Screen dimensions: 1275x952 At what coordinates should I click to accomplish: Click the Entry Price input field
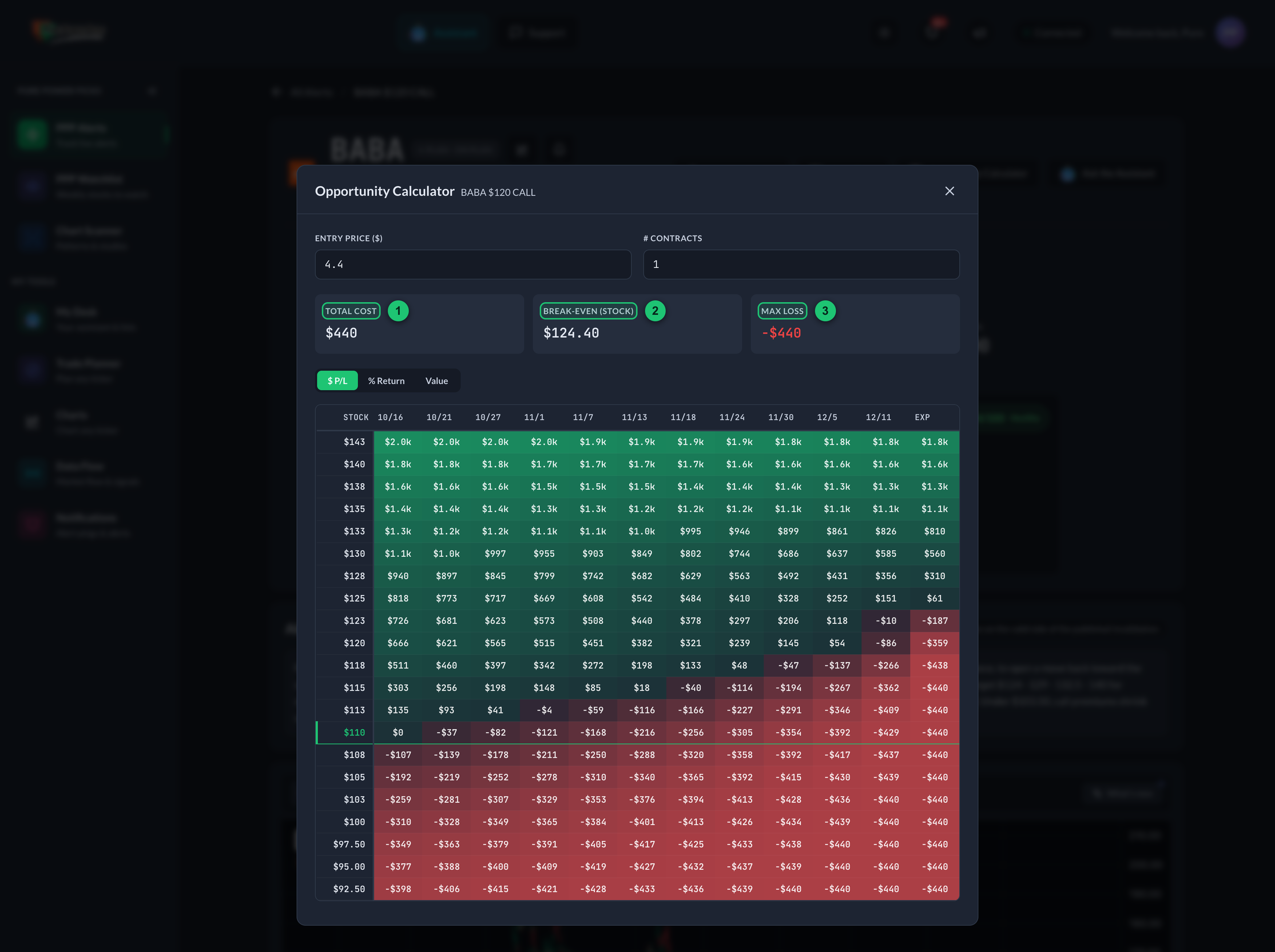[472, 264]
